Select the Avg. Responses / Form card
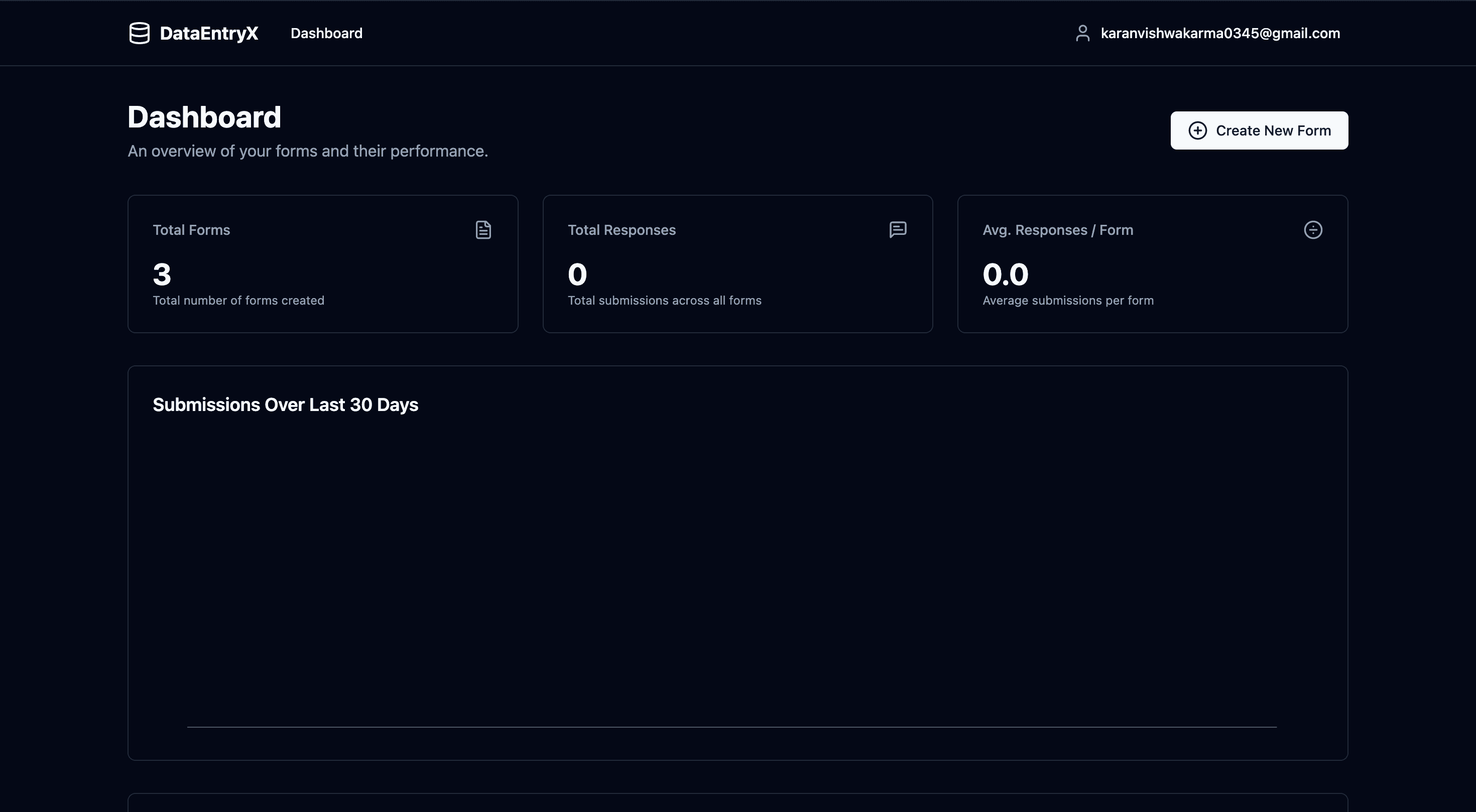This screenshot has width=1476, height=812. (1152, 263)
